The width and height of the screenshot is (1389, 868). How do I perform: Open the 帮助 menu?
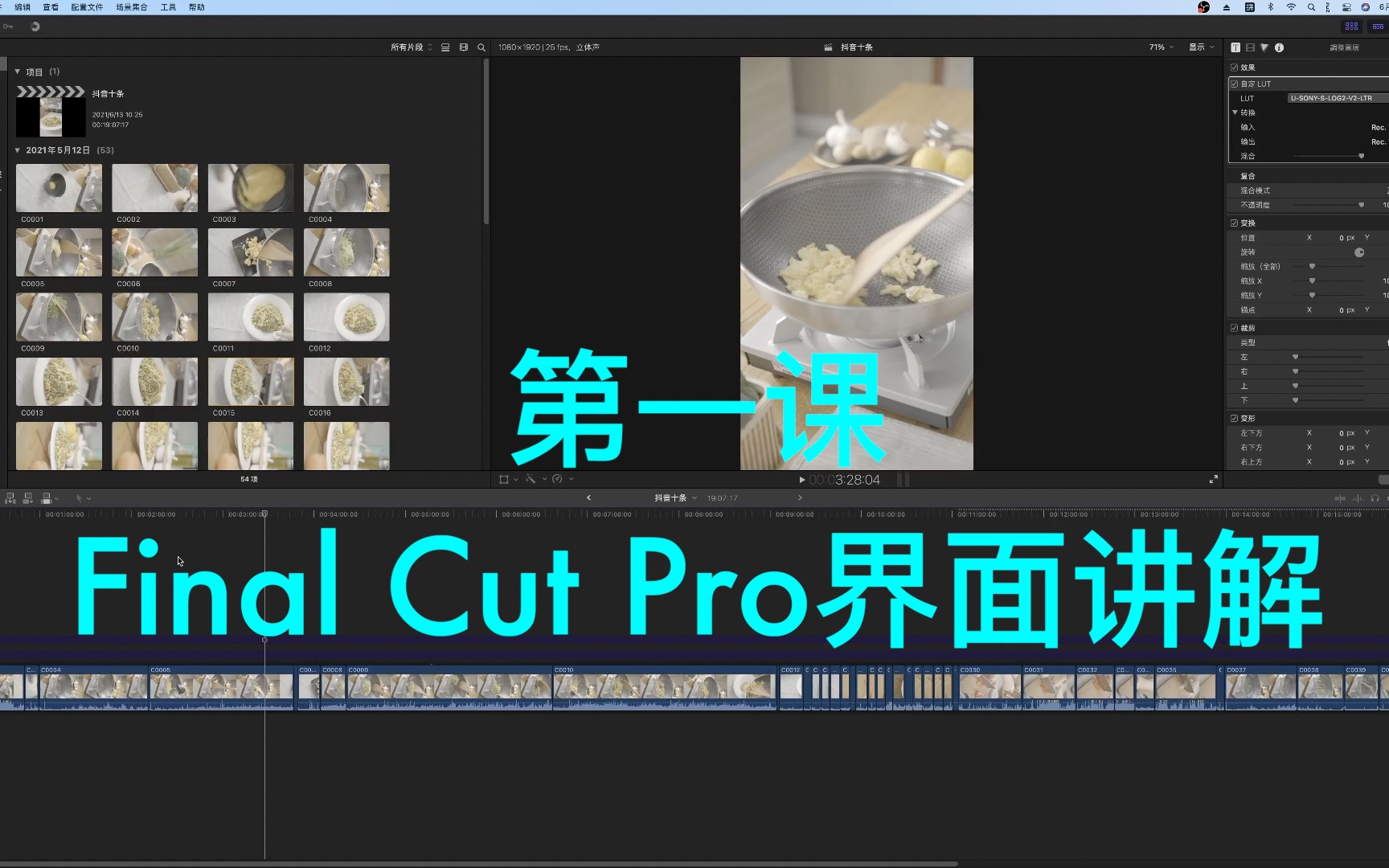(x=197, y=7)
